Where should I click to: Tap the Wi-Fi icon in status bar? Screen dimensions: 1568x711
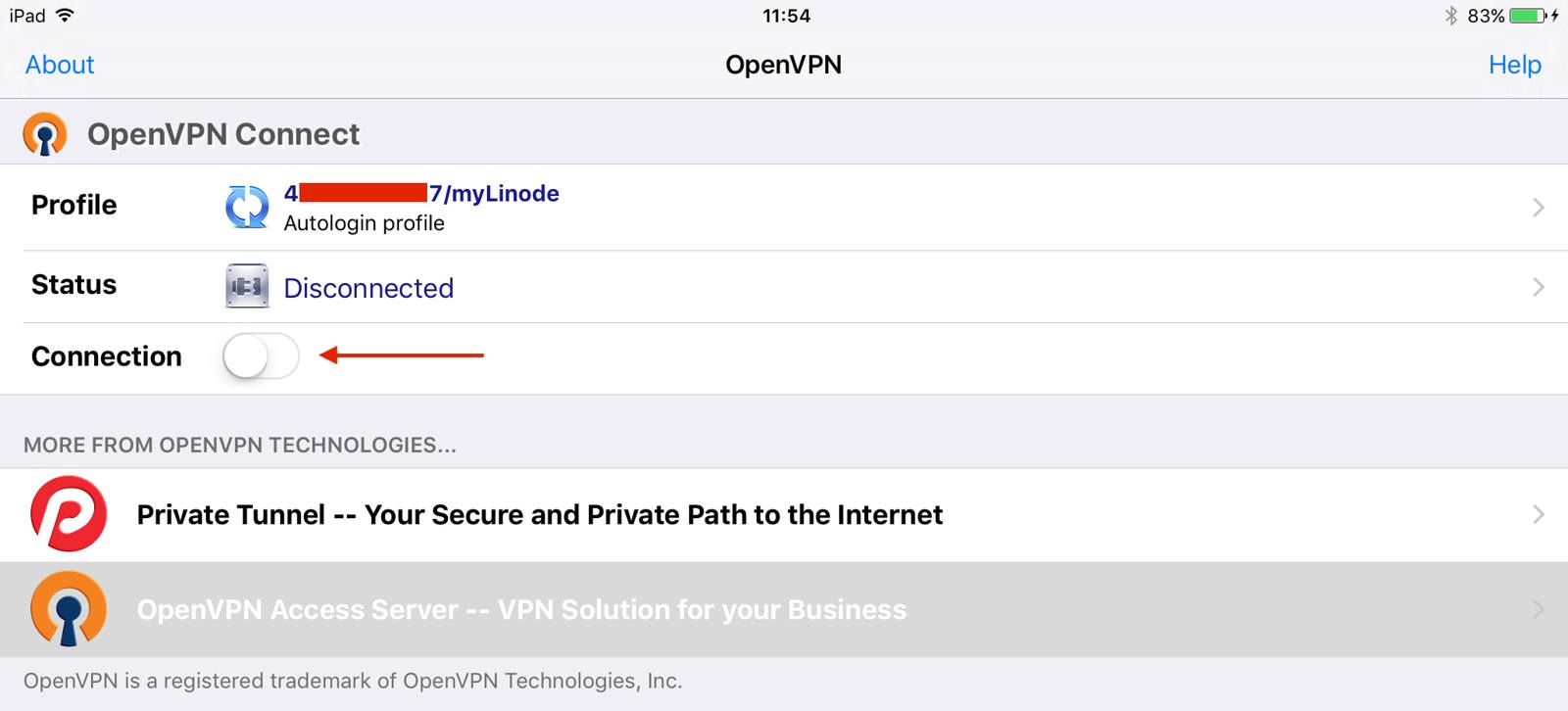(66, 15)
